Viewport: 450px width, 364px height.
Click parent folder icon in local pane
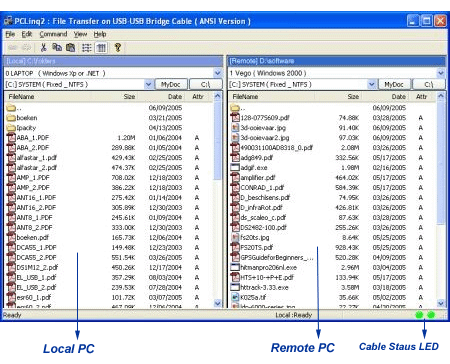tap(11, 108)
